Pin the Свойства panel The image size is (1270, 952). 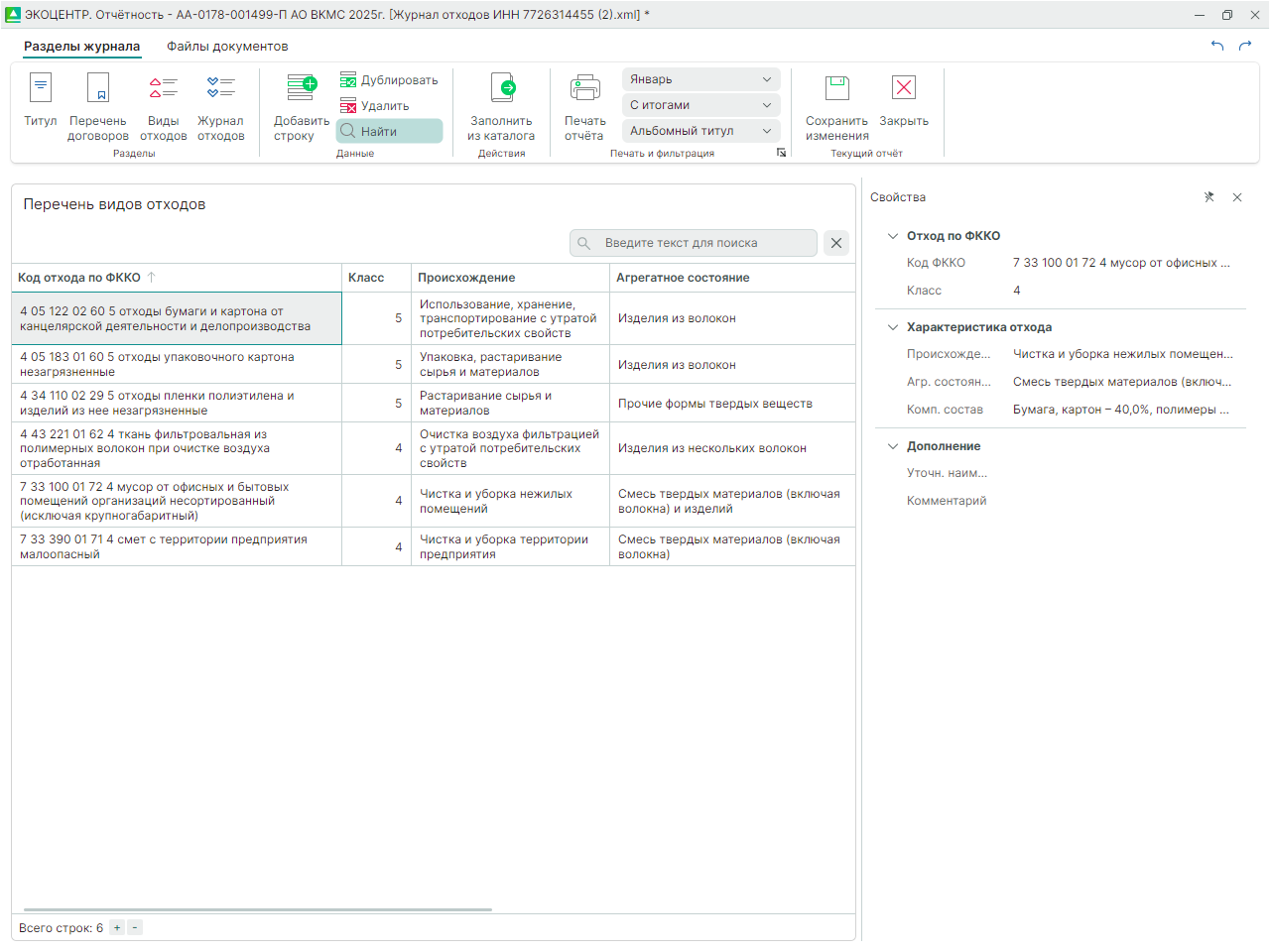click(x=1208, y=197)
